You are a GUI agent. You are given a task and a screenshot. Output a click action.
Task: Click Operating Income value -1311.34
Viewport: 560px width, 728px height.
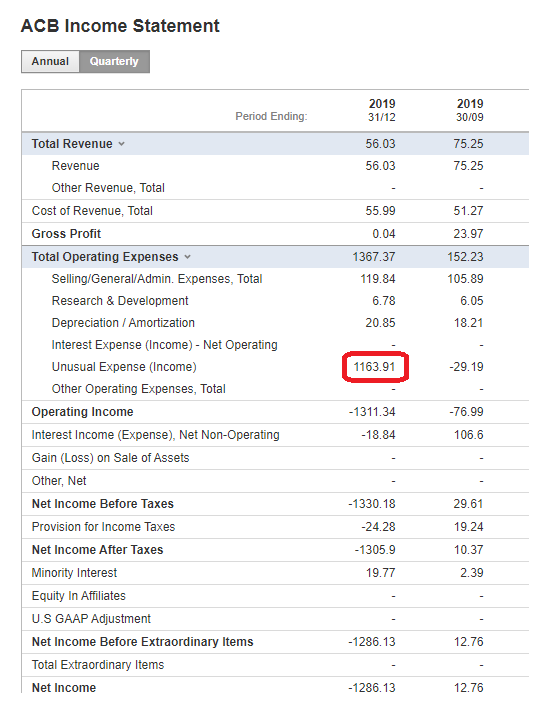(372, 412)
